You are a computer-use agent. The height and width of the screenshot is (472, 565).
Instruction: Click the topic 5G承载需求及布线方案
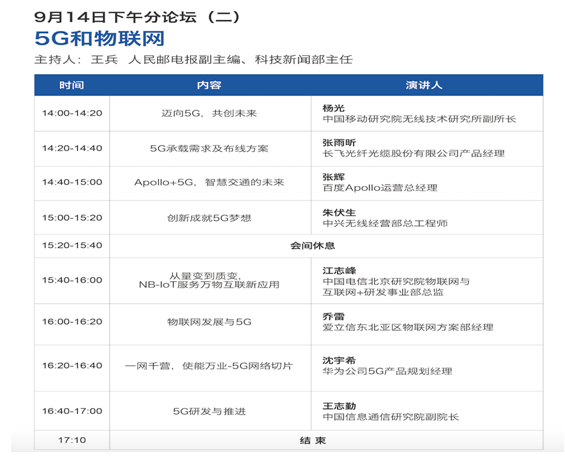209,148
